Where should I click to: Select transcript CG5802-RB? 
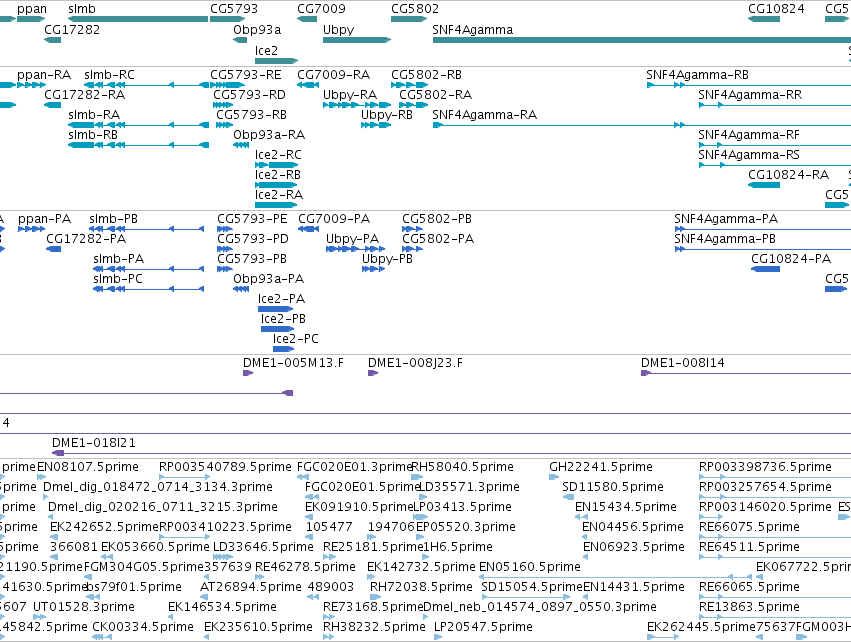pos(426,74)
